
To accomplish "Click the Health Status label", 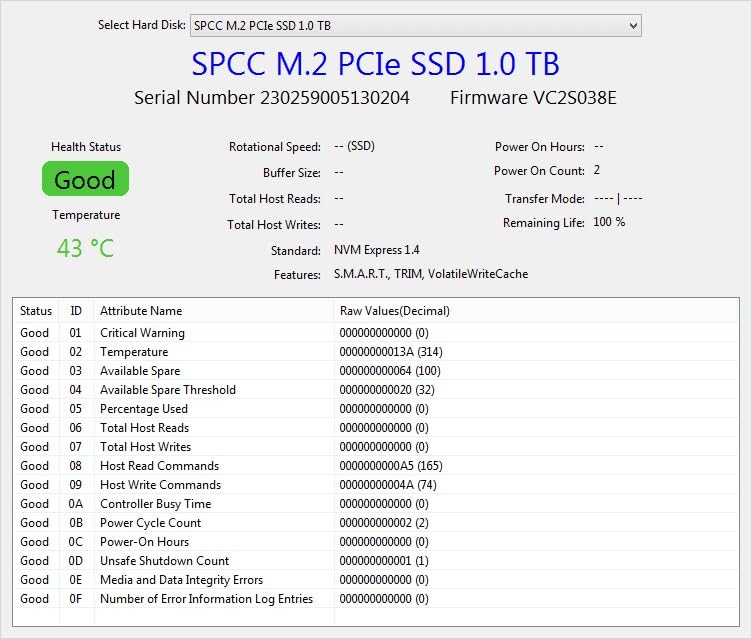I will 86,147.
